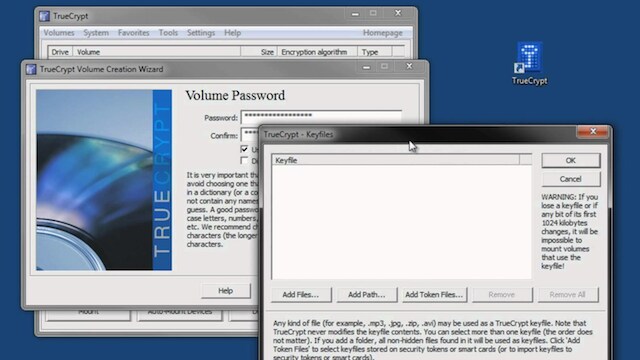Confirm keyfiles with the OK button

coord(571,160)
